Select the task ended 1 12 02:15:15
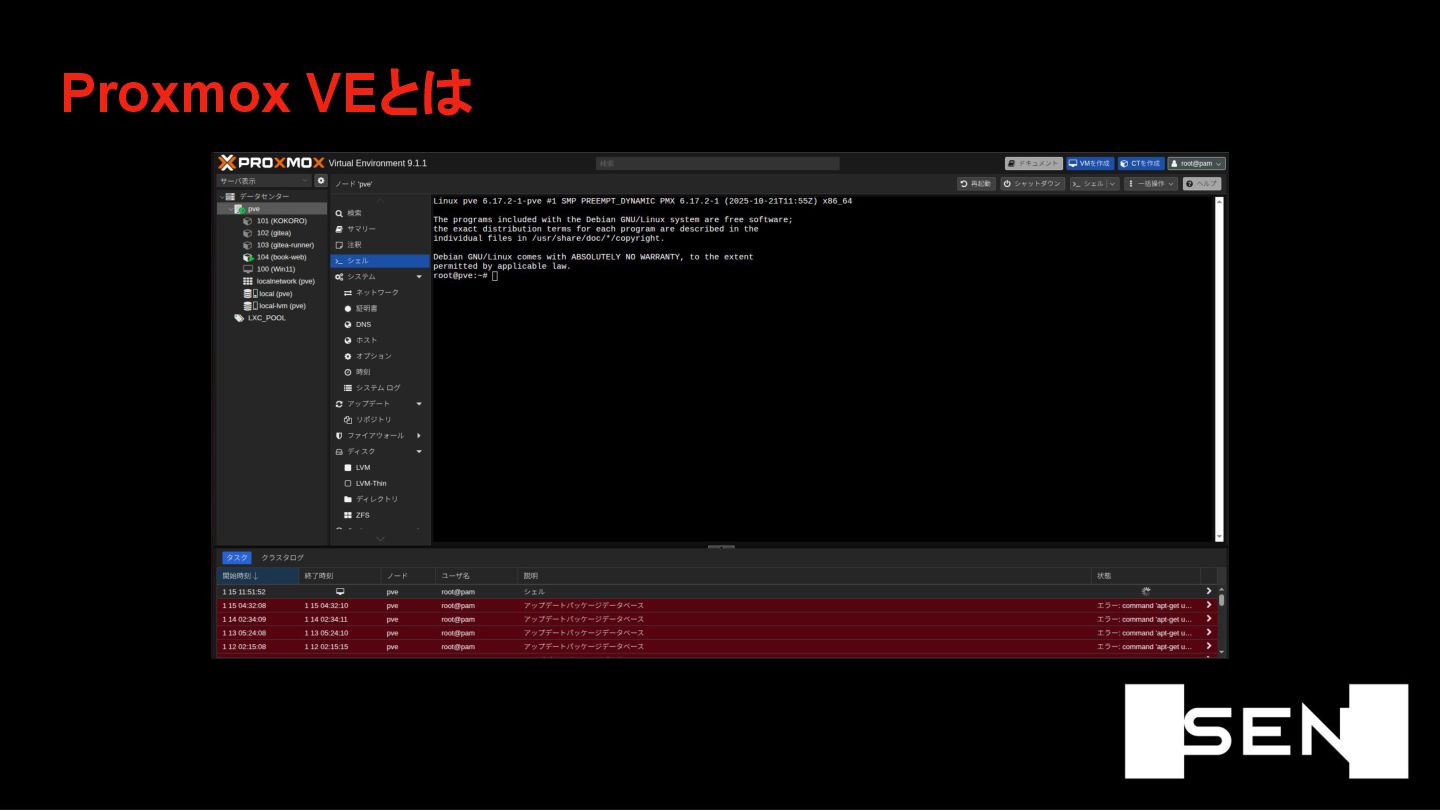Screen dimensions: 1440x810 (x=717, y=647)
